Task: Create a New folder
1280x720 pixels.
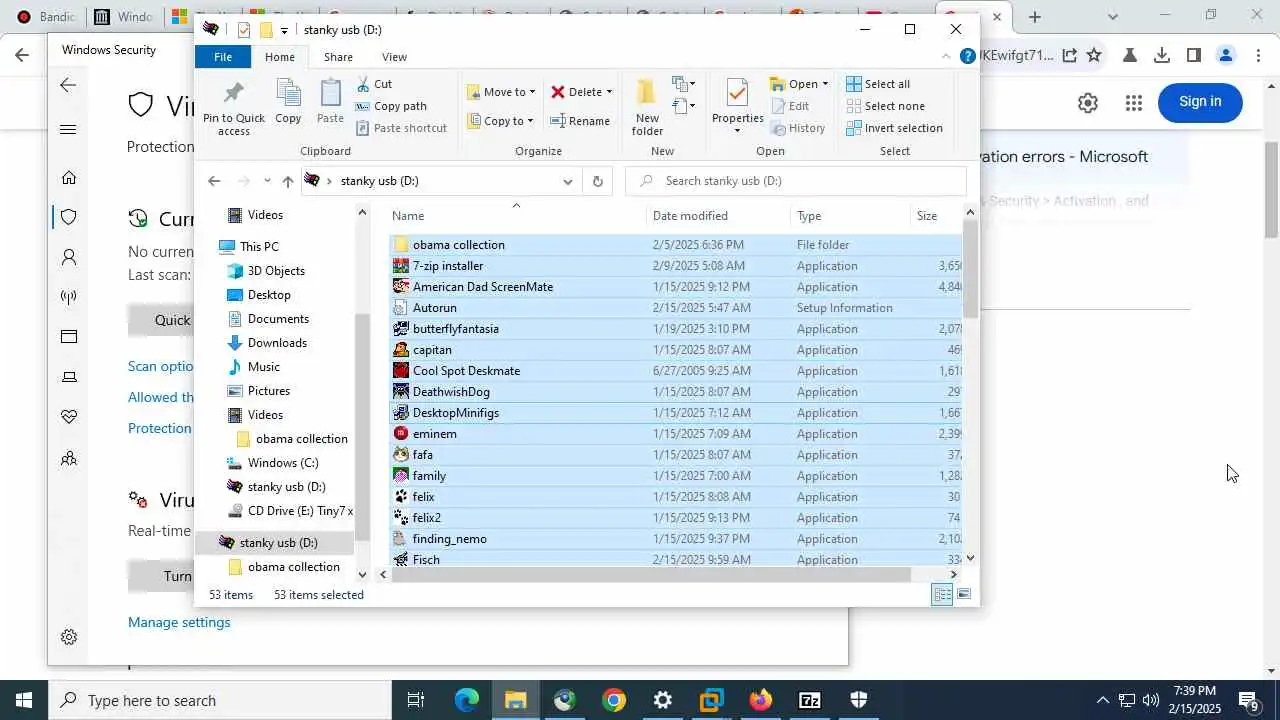Action: (647, 107)
